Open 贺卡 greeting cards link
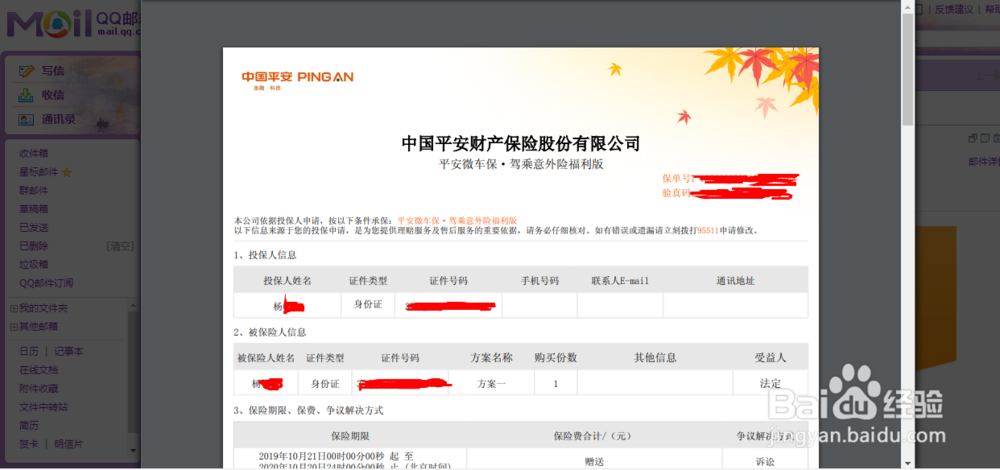The image size is (1000, 470). [x=29, y=444]
